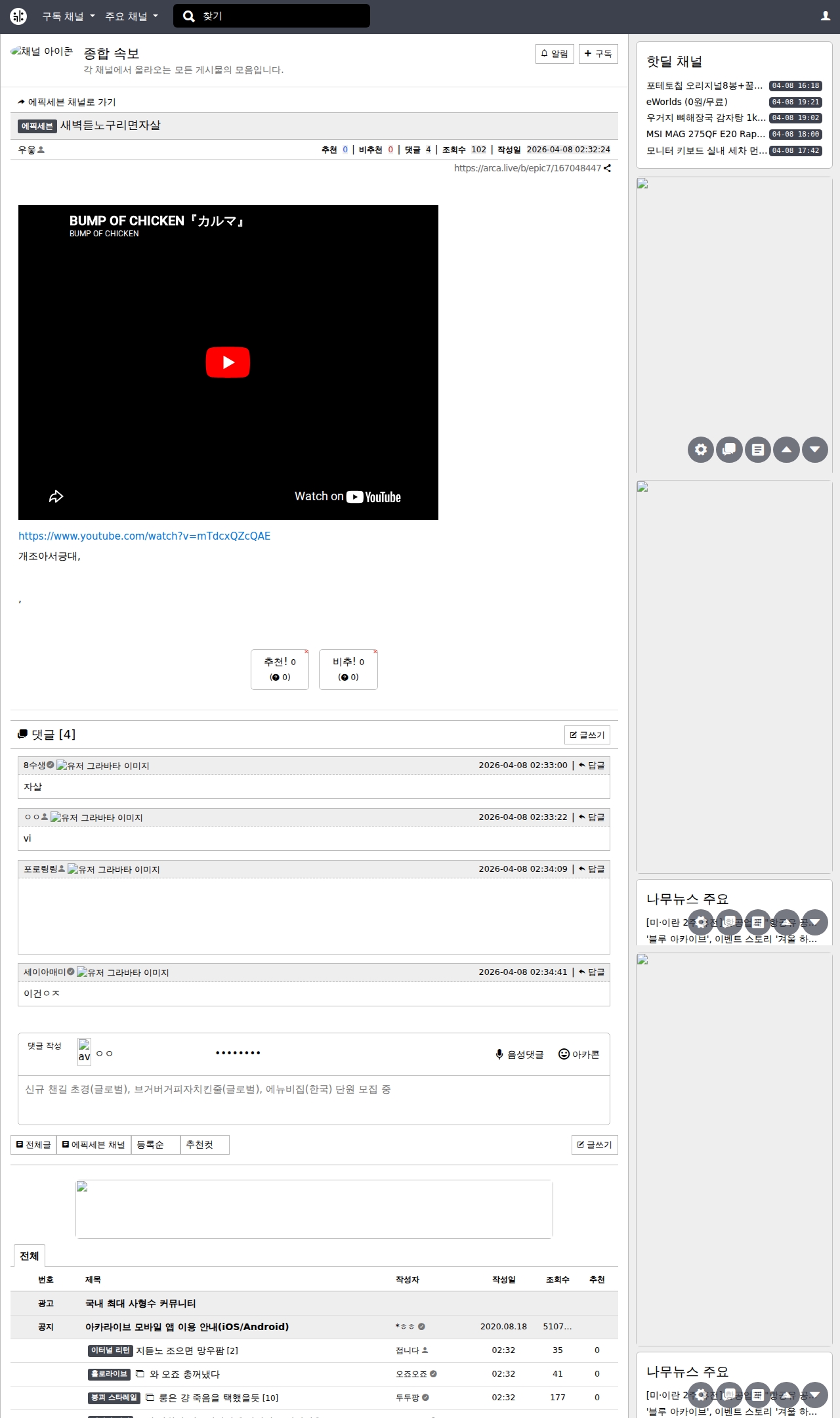
Task: Reply to 세이아매미's comment with 답글
Action: pyautogui.click(x=592, y=972)
